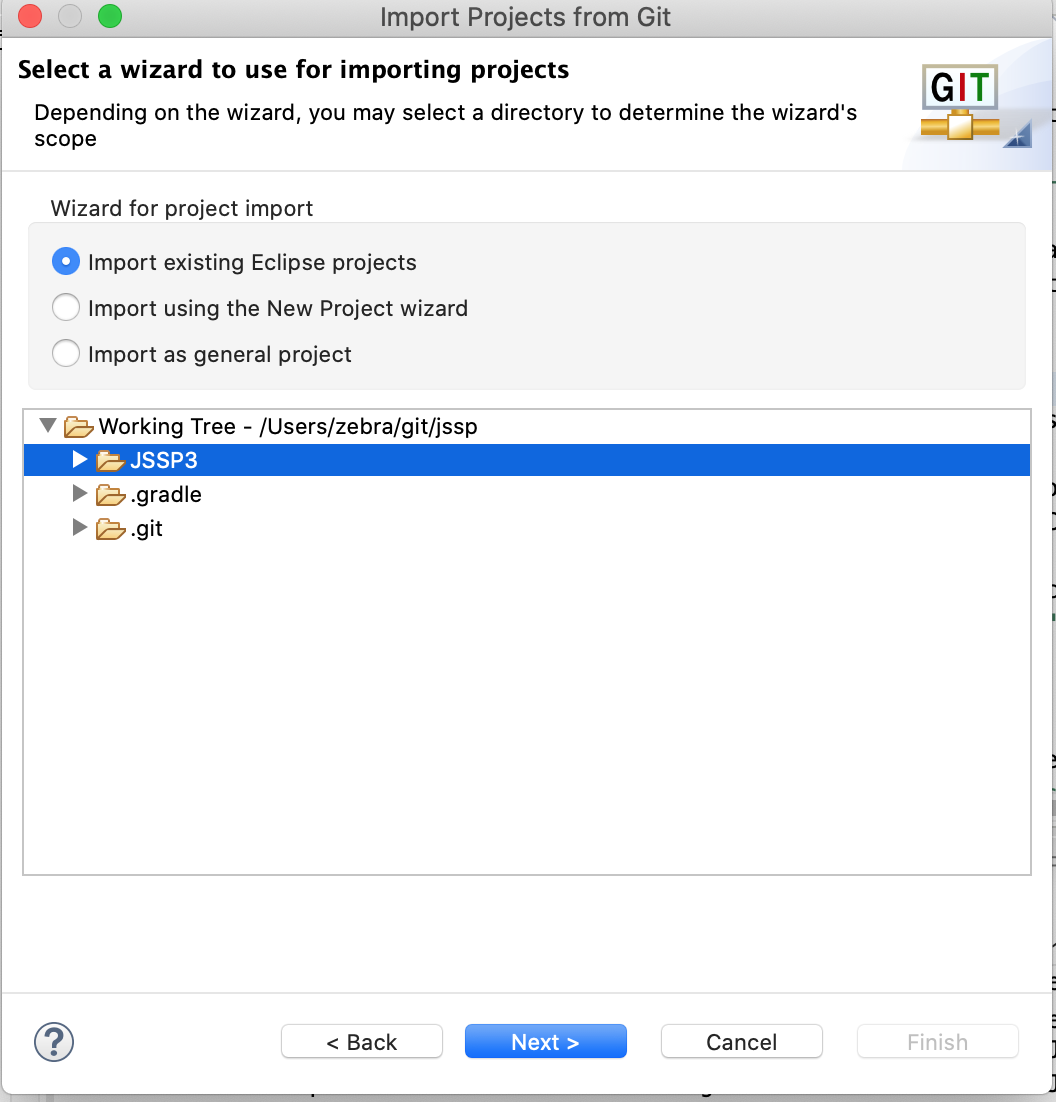Screen dimensions: 1056x1102
Task: Expand the JSSP3 folder node
Action: coord(79,460)
